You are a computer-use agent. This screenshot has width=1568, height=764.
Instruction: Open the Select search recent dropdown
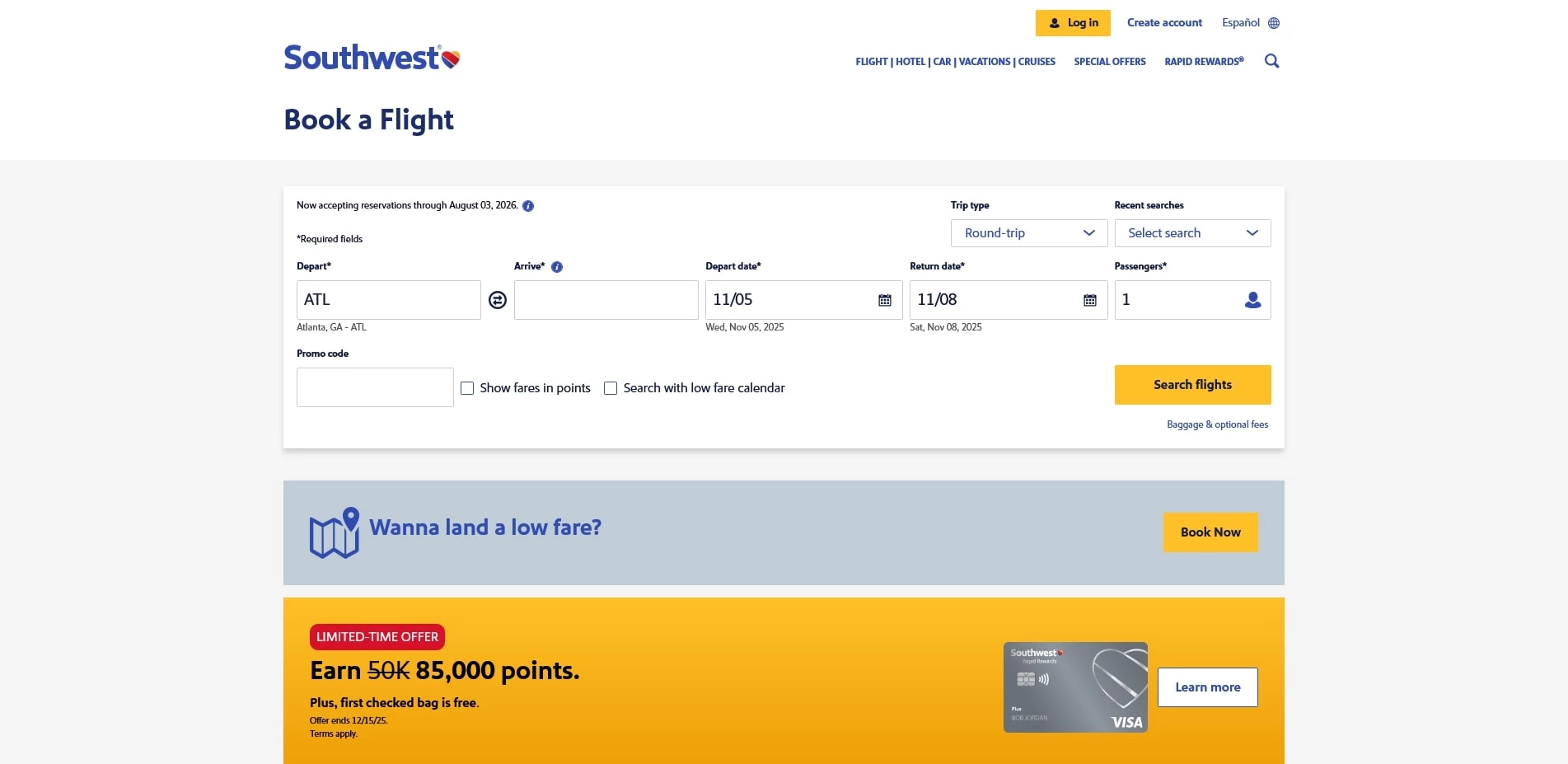[1192, 233]
